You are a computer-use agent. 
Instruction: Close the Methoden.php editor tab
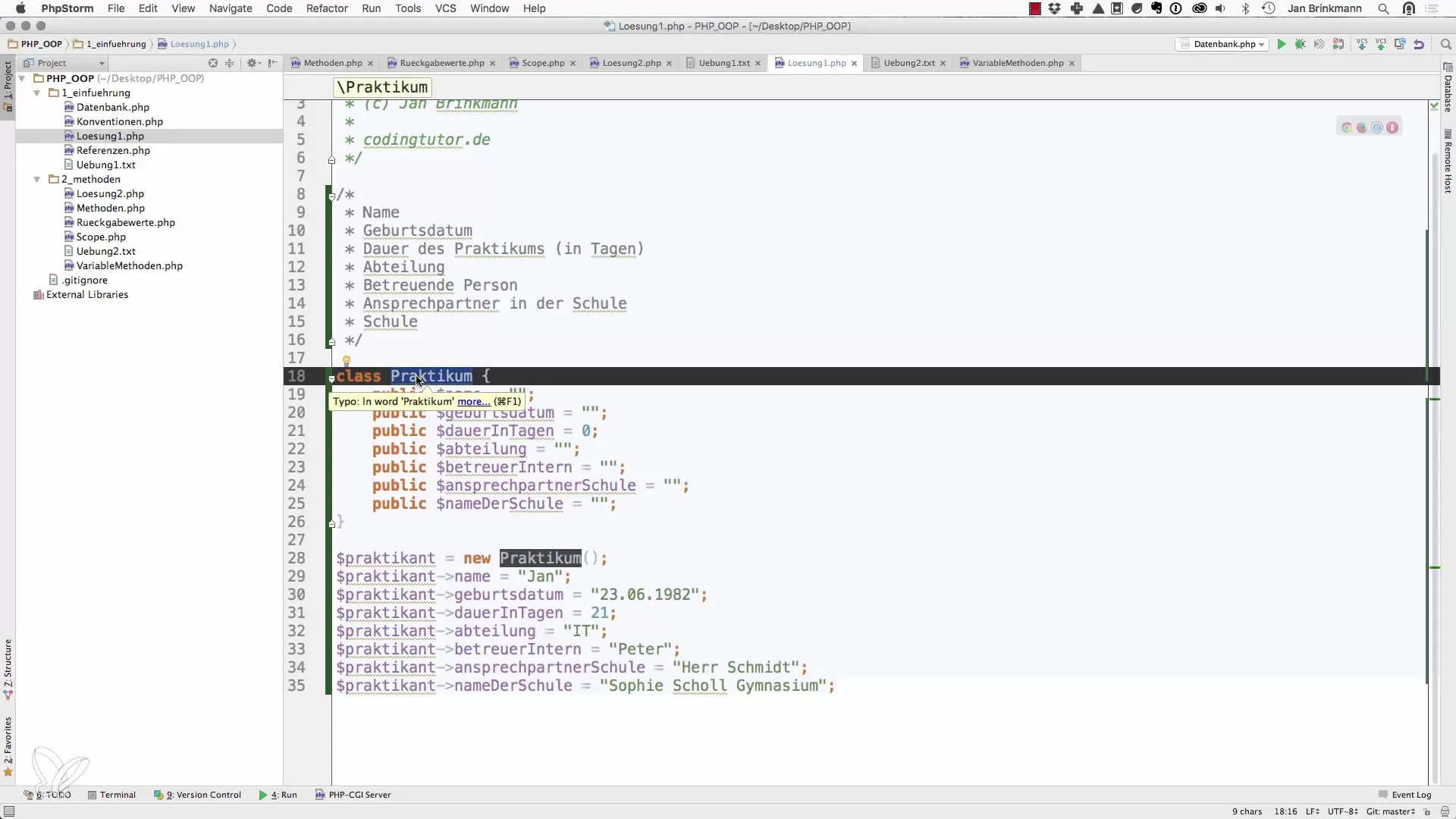(x=370, y=64)
